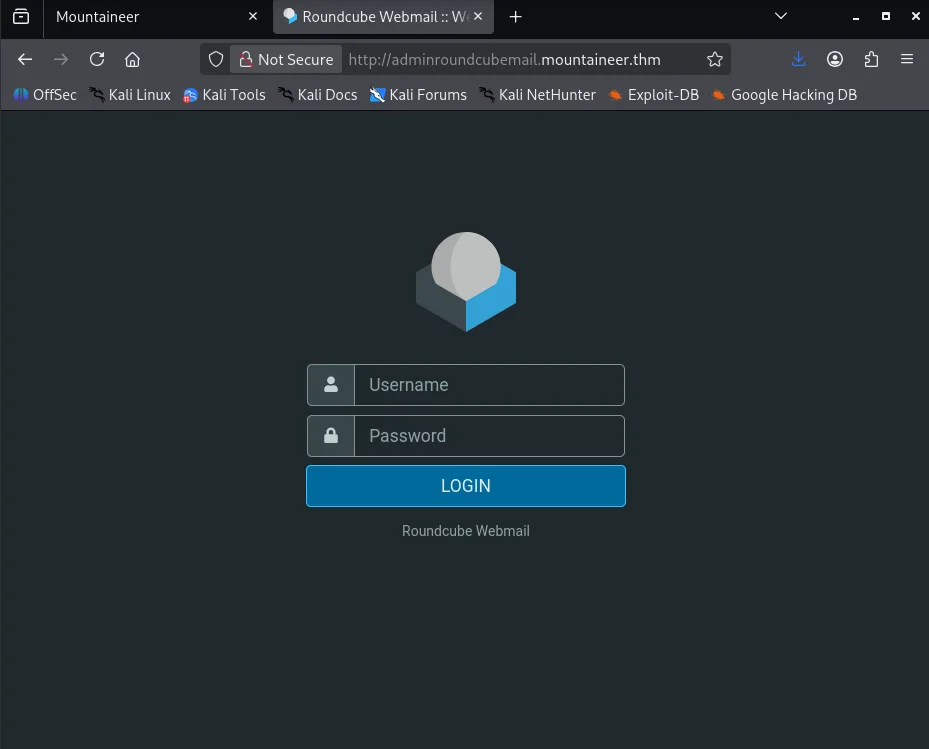This screenshot has height=749, width=929.
Task: Bookmark this page with the star icon
Action: click(x=714, y=59)
